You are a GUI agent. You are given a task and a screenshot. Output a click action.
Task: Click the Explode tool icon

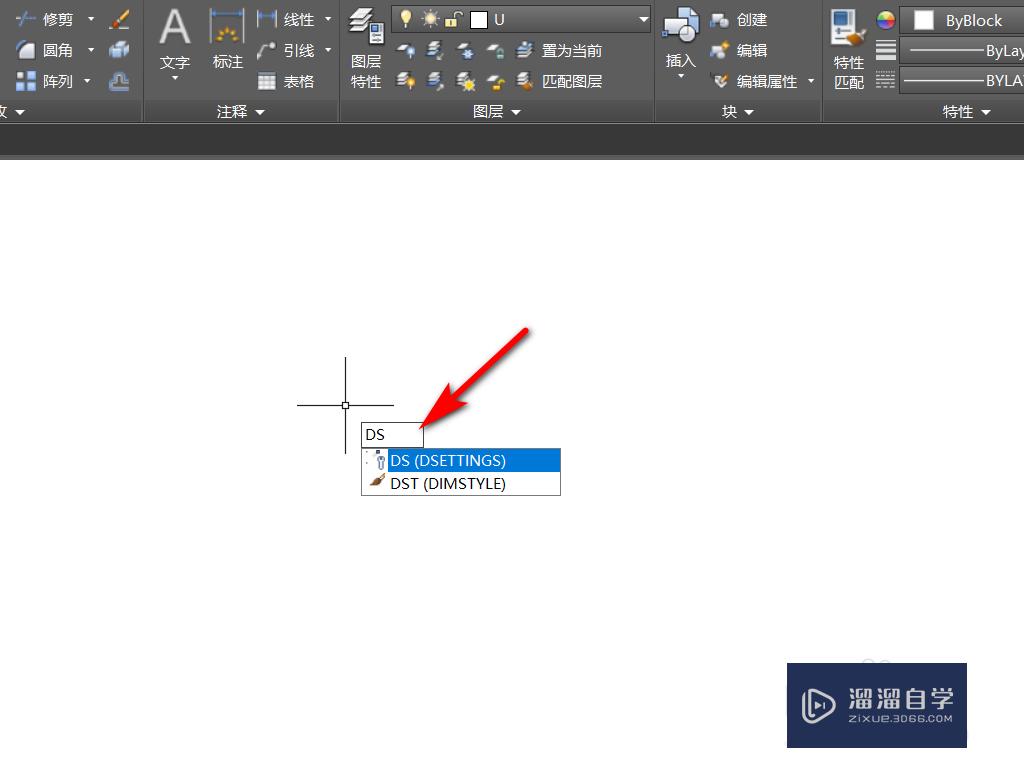tap(120, 50)
